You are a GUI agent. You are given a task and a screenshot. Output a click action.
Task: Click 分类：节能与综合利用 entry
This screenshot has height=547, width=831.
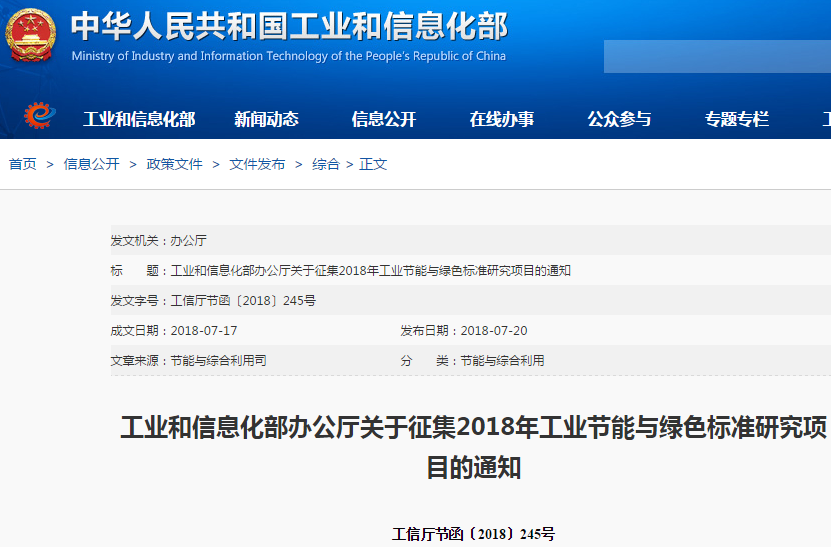472,361
